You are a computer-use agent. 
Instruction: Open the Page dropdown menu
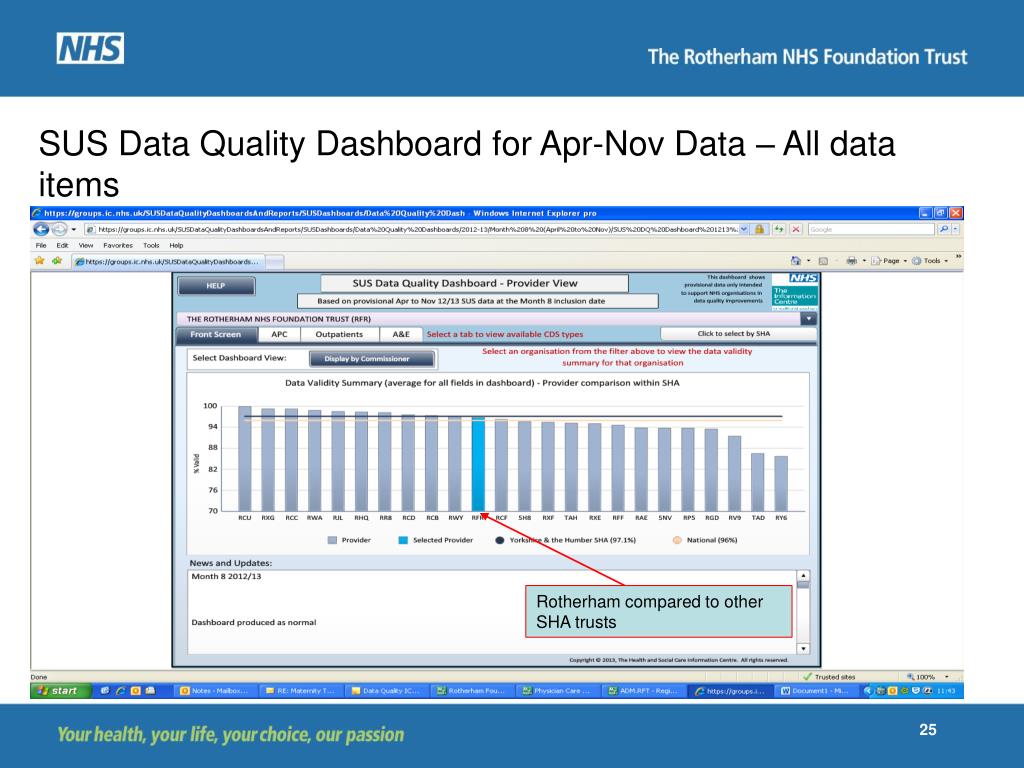click(x=889, y=261)
